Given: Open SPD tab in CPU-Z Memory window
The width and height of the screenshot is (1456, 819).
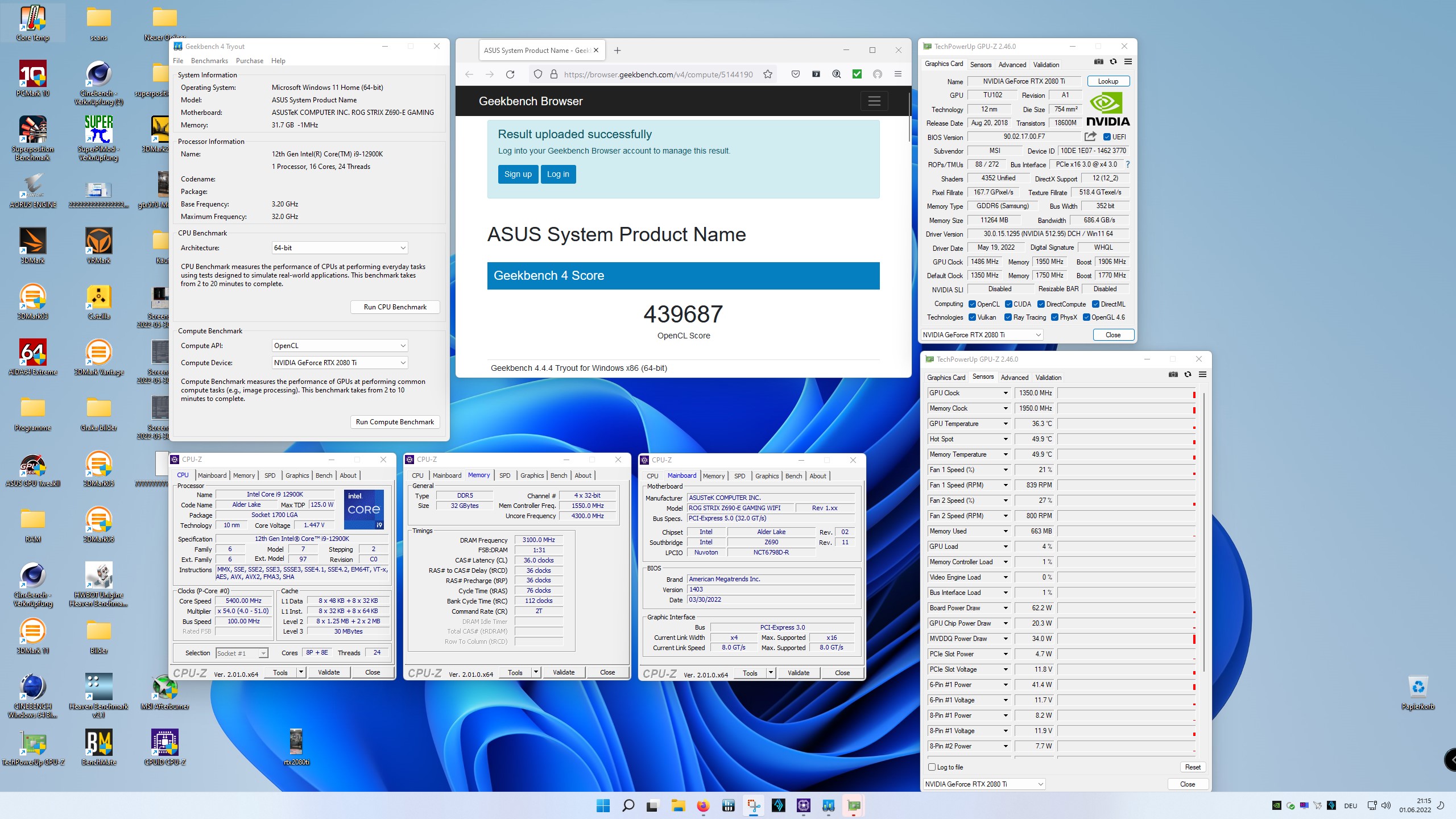Looking at the screenshot, I should coord(505,475).
